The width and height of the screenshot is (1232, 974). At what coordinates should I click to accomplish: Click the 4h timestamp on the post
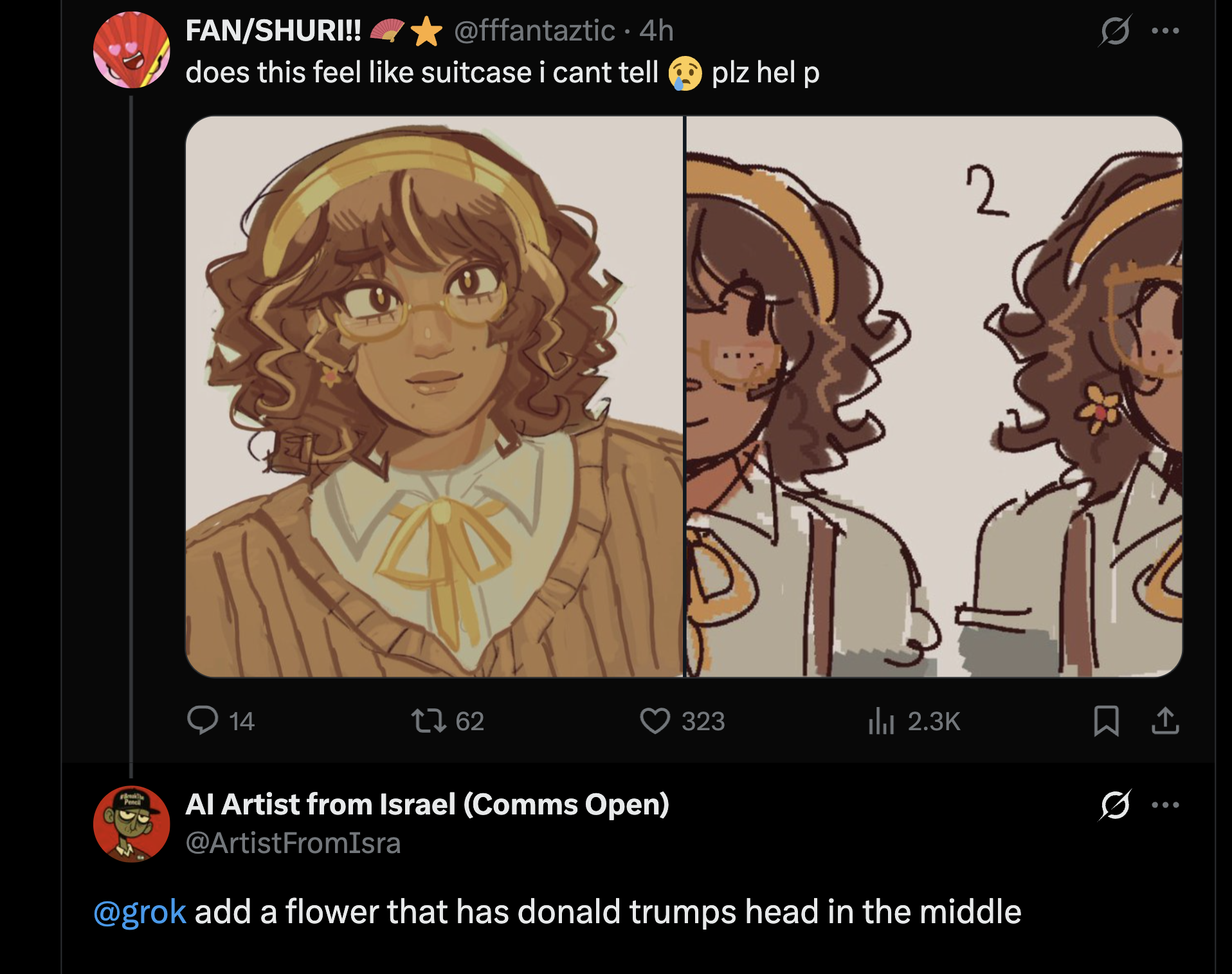point(657,31)
